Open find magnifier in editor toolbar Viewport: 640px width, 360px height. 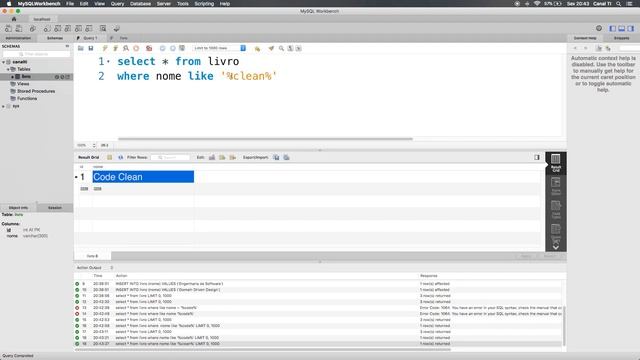tap(281, 49)
